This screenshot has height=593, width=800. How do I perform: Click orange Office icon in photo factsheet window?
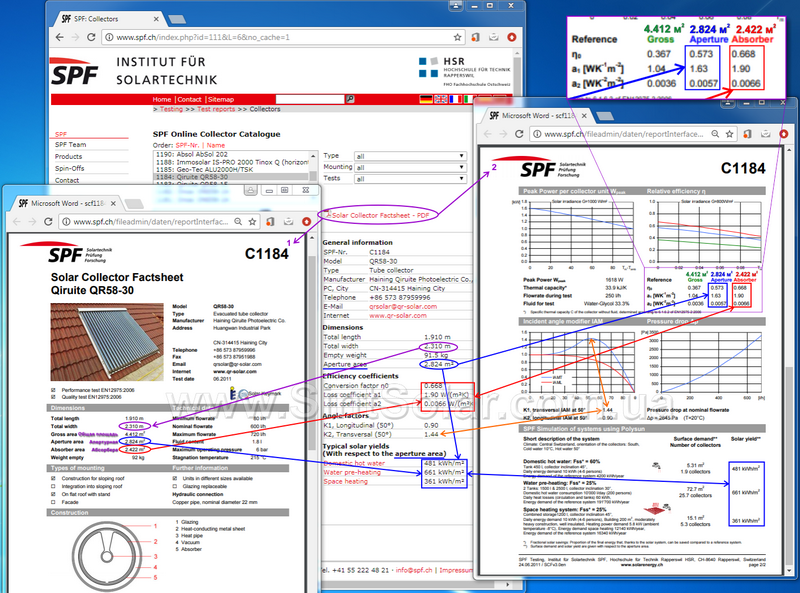point(270,221)
